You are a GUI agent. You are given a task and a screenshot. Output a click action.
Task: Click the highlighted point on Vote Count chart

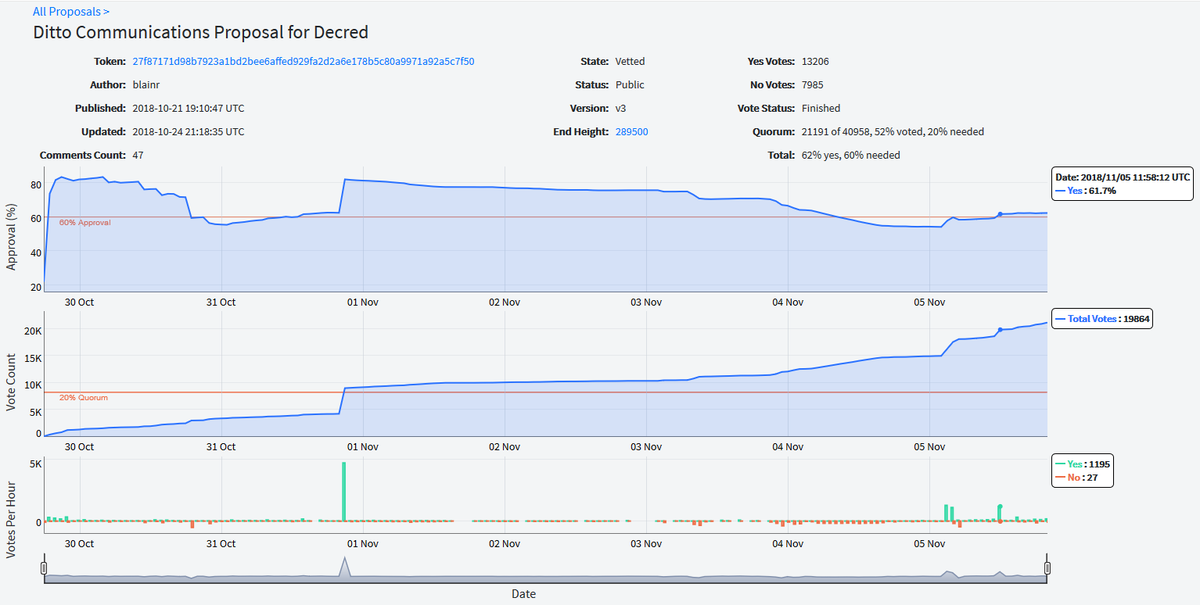tap(1000, 330)
